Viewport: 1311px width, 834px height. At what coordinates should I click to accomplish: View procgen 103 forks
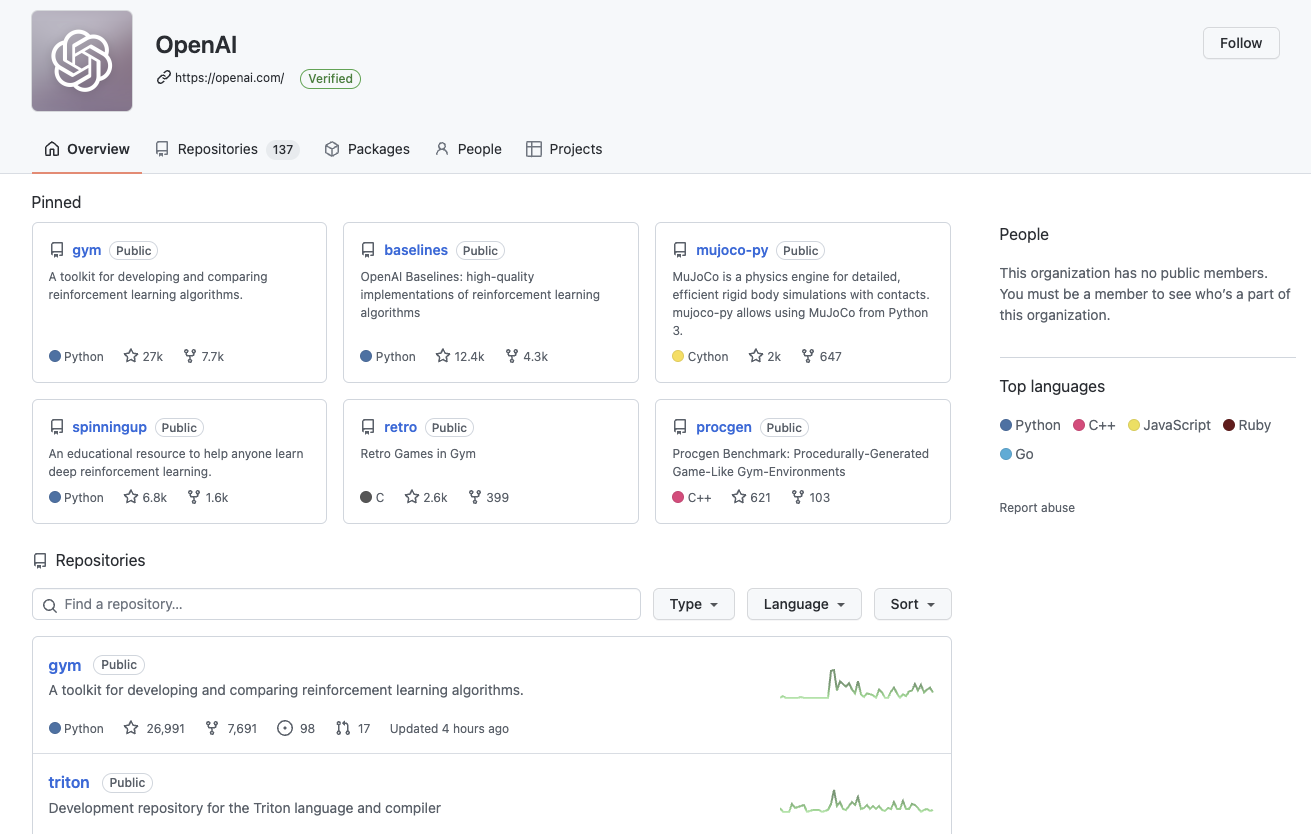(x=811, y=497)
